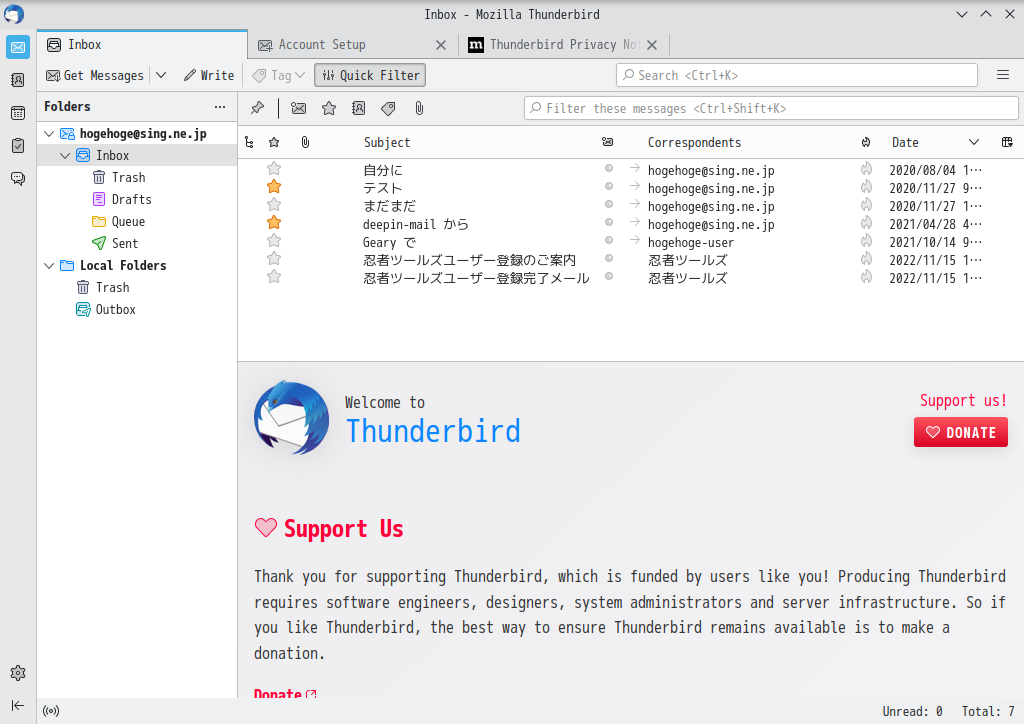Sort by read status column header
Screen dimensions: 1024x724
point(607,142)
